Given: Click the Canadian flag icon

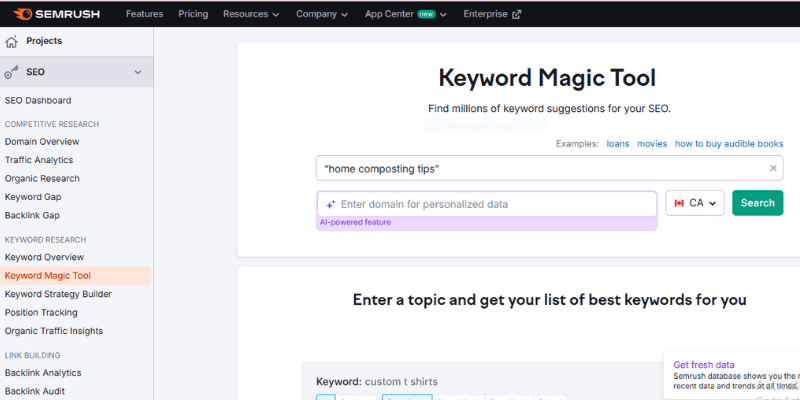Looking at the screenshot, I should (x=679, y=203).
